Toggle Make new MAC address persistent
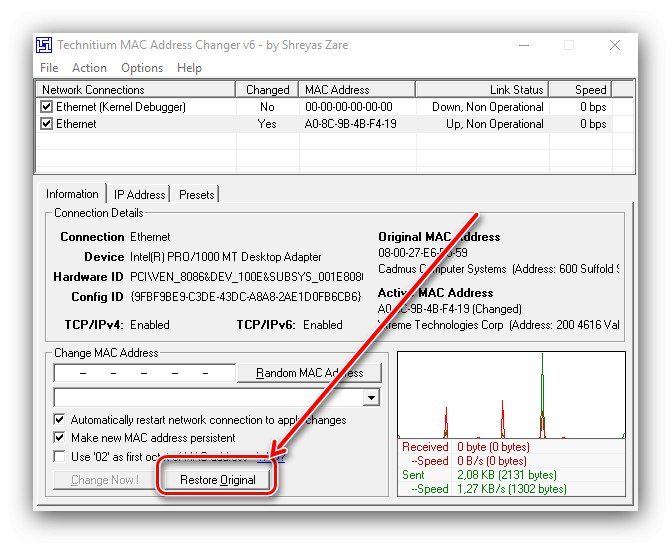 59,437
